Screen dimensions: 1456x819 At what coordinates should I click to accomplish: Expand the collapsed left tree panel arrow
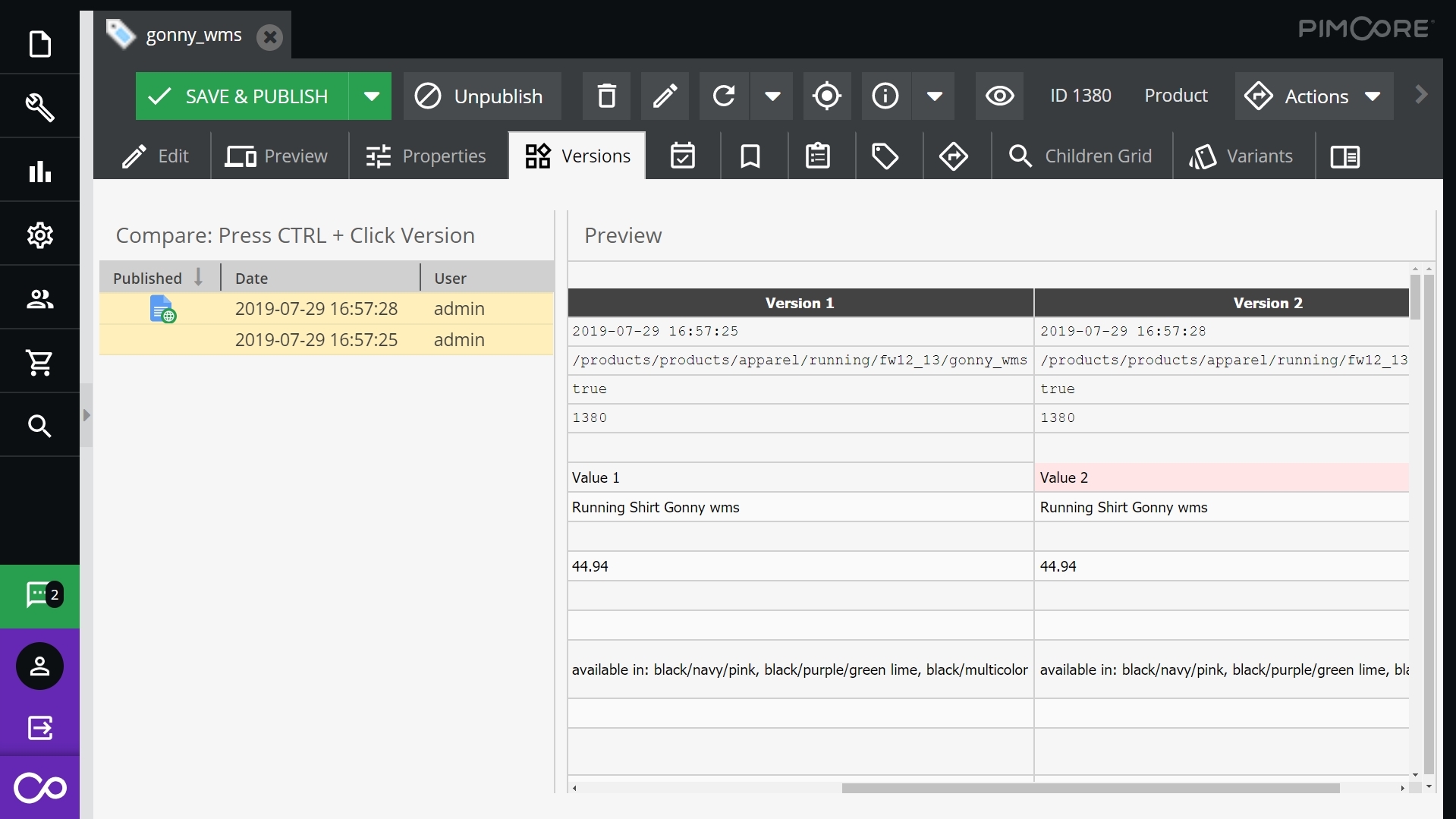(x=86, y=415)
